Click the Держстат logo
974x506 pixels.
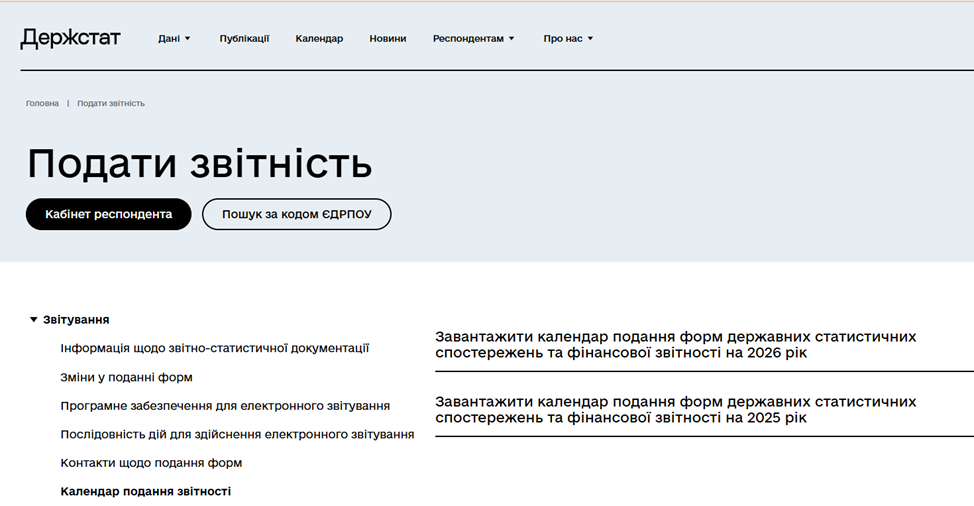click(70, 38)
